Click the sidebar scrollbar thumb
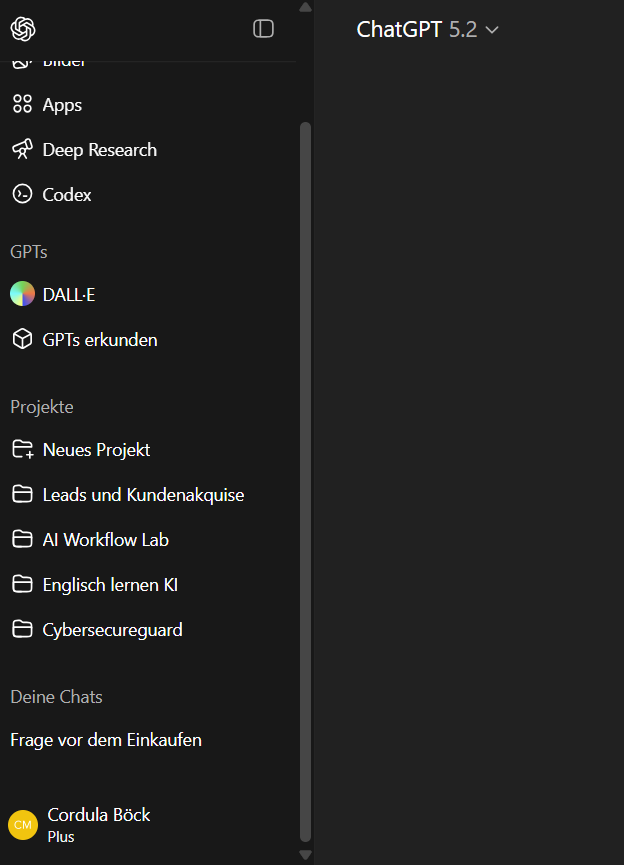Image resolution: width=624 pixels, height=865 pixels. click(x=305, y=480)
